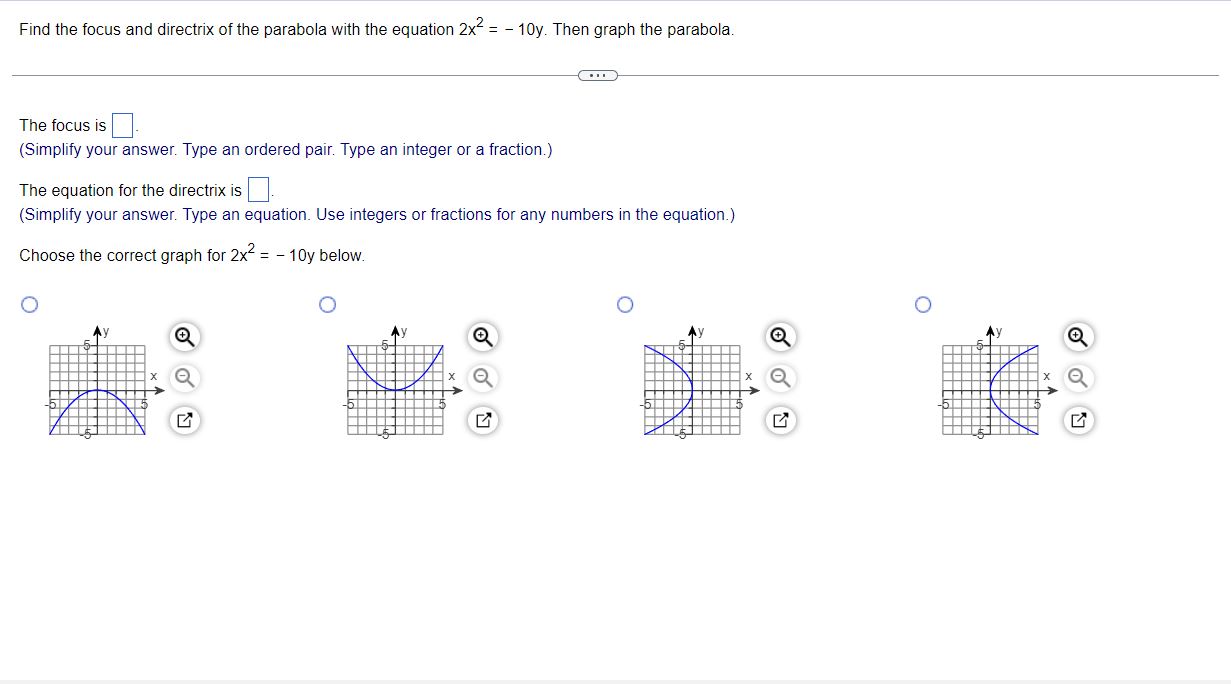Zoom in on the fourth graph option

(x=1076, y=337)
